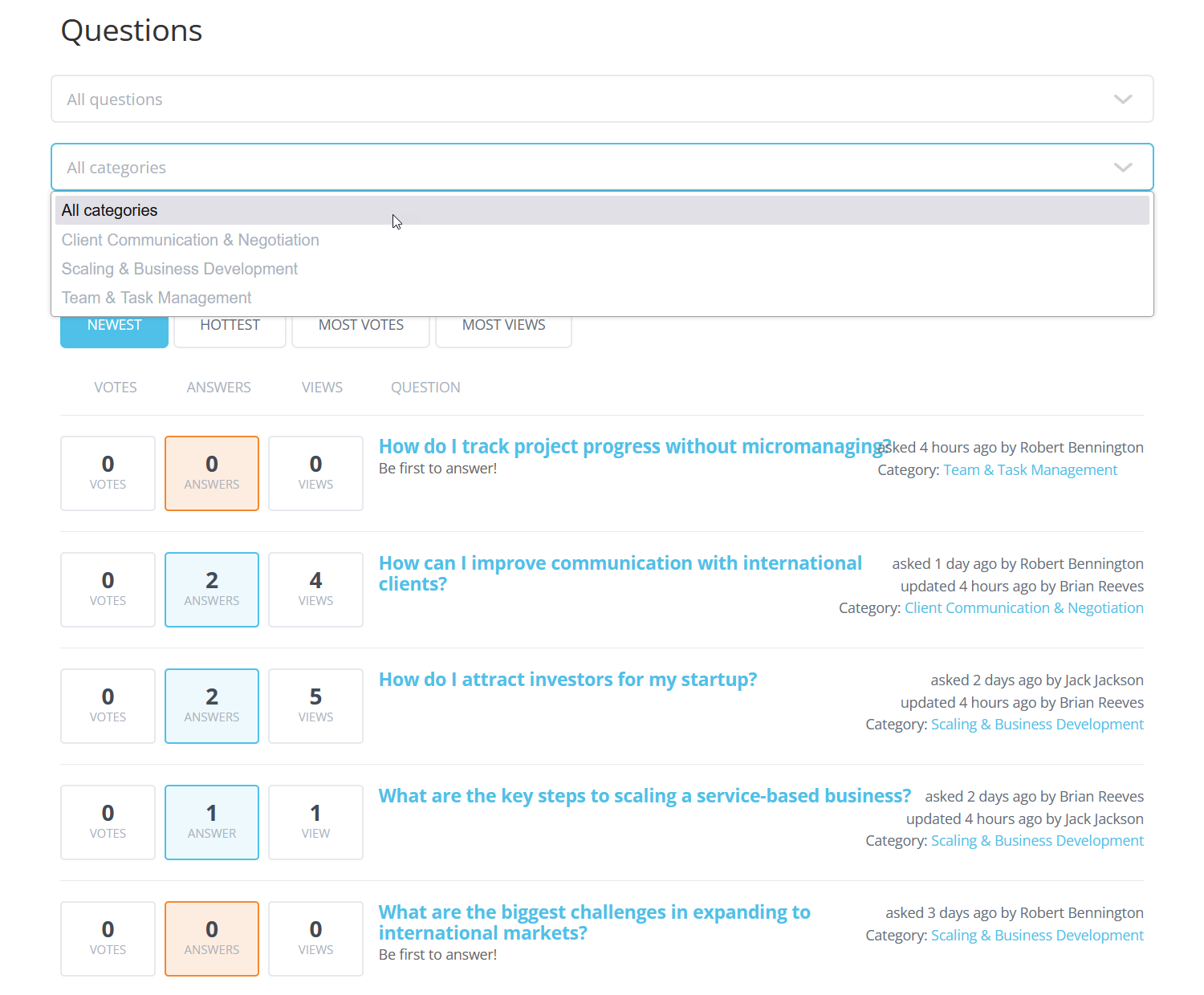
Task: Open the All questions dropdown
Action: [x=602, y=99]
